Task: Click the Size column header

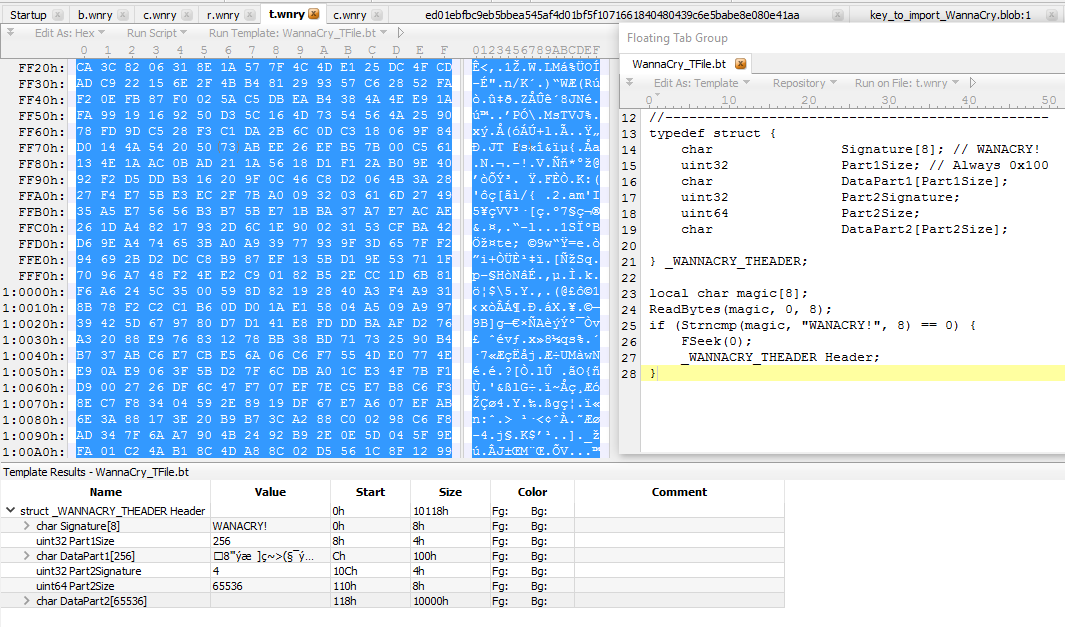Action: (x=450, y=492)
